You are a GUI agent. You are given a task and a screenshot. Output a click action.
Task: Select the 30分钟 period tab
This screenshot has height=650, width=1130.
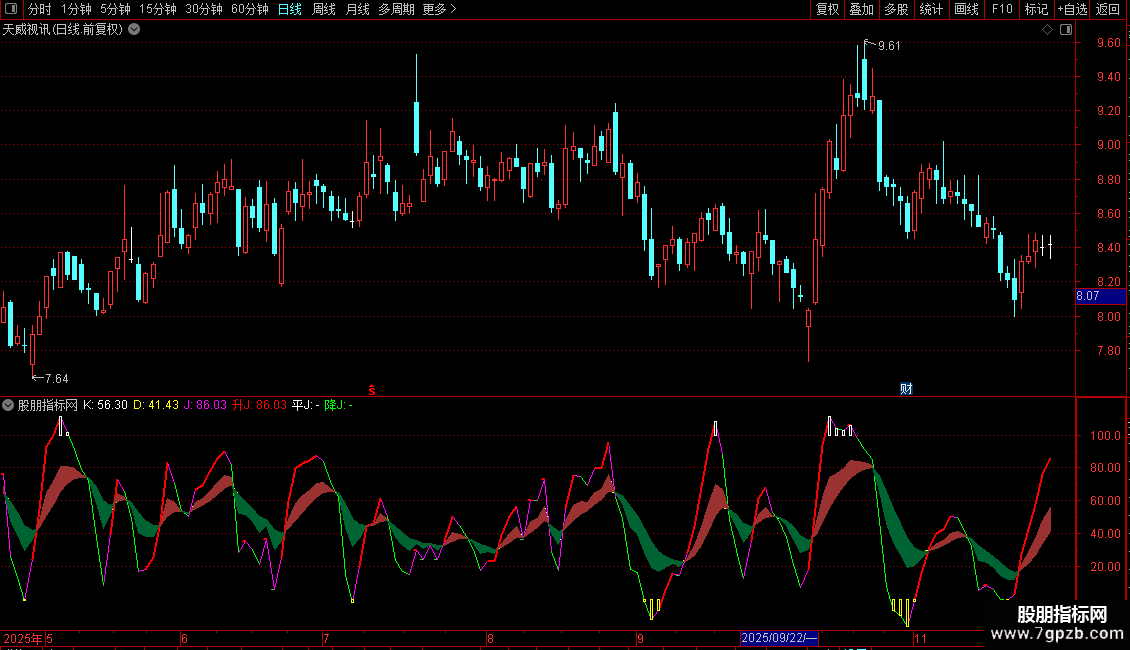pos(204,9)
